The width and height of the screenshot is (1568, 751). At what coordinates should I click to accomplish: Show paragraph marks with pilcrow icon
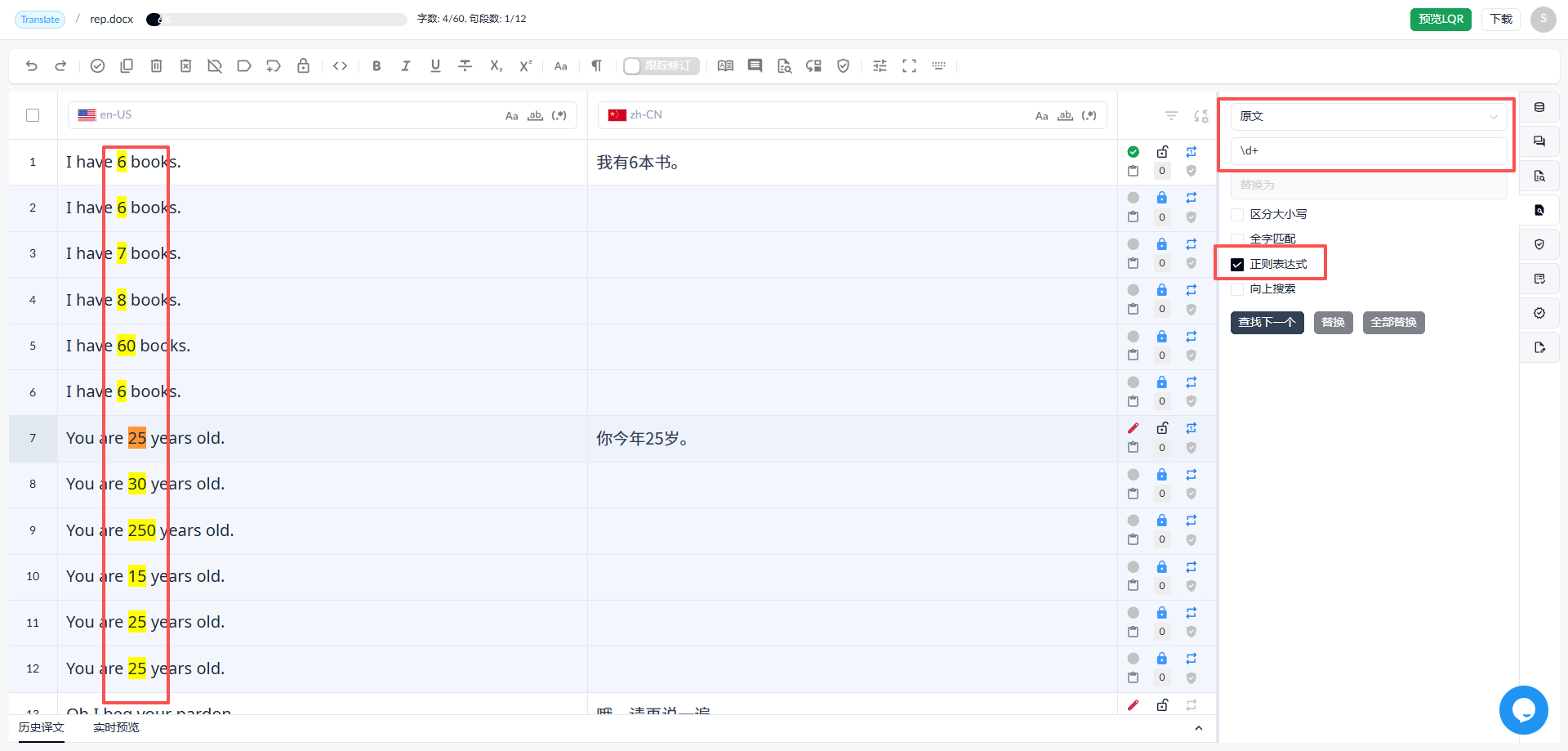tap(596, 66)
